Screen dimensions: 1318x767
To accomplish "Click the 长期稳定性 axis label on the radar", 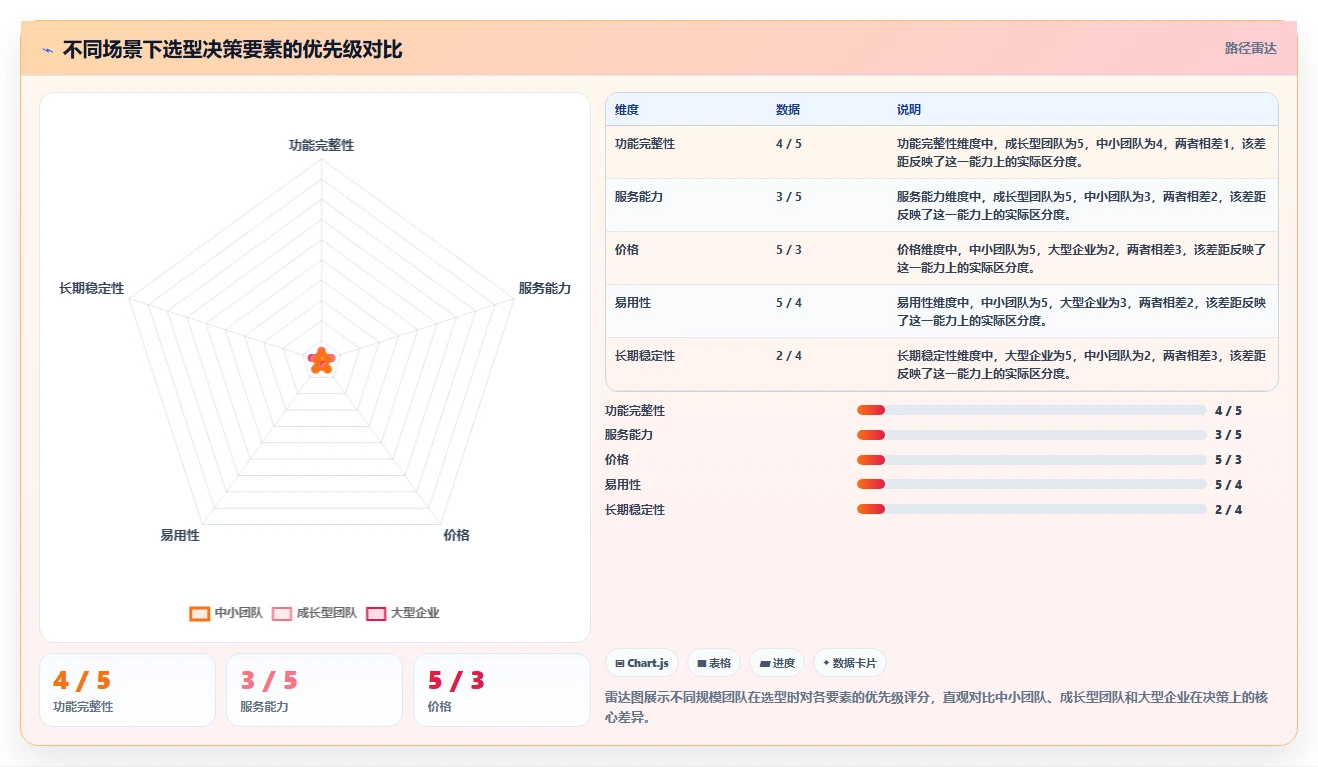I will coord(92,288).
